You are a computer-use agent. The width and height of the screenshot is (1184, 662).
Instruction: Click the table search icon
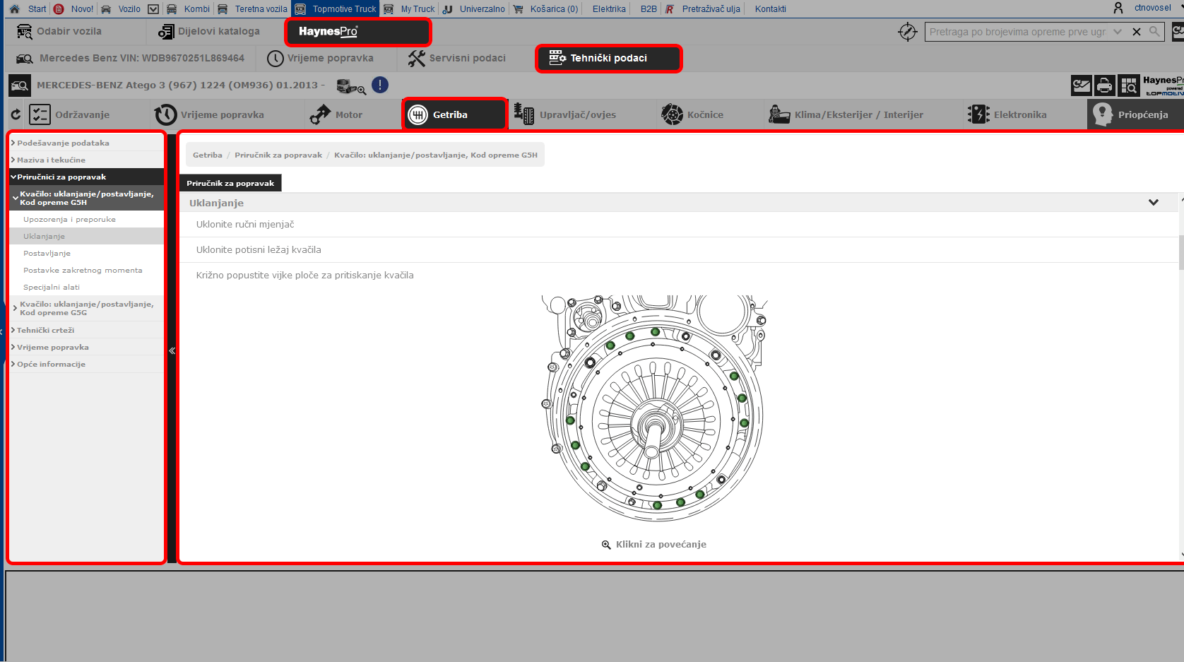tap(1129, 85)
